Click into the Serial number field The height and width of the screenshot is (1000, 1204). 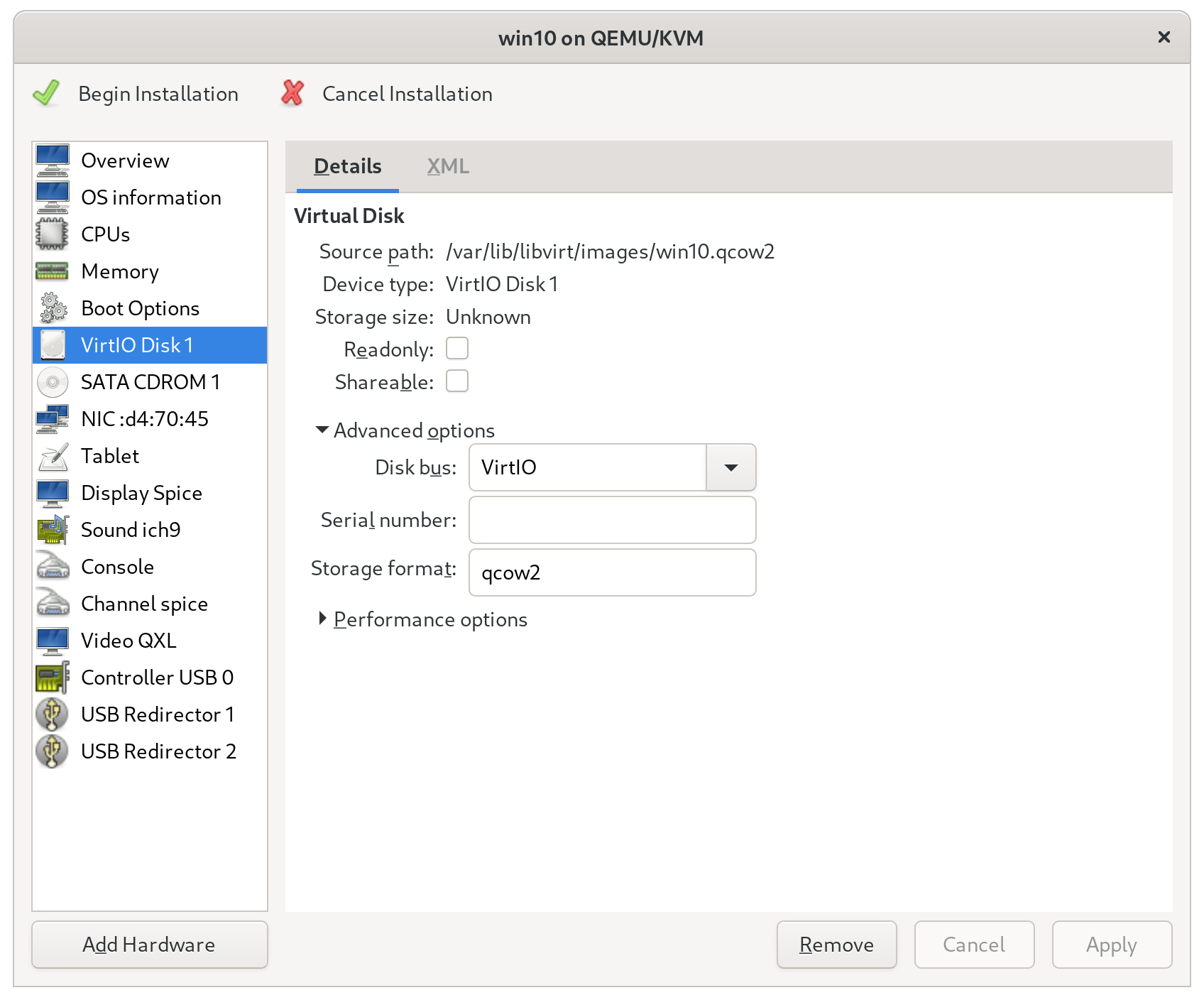(x=612, y=520)
